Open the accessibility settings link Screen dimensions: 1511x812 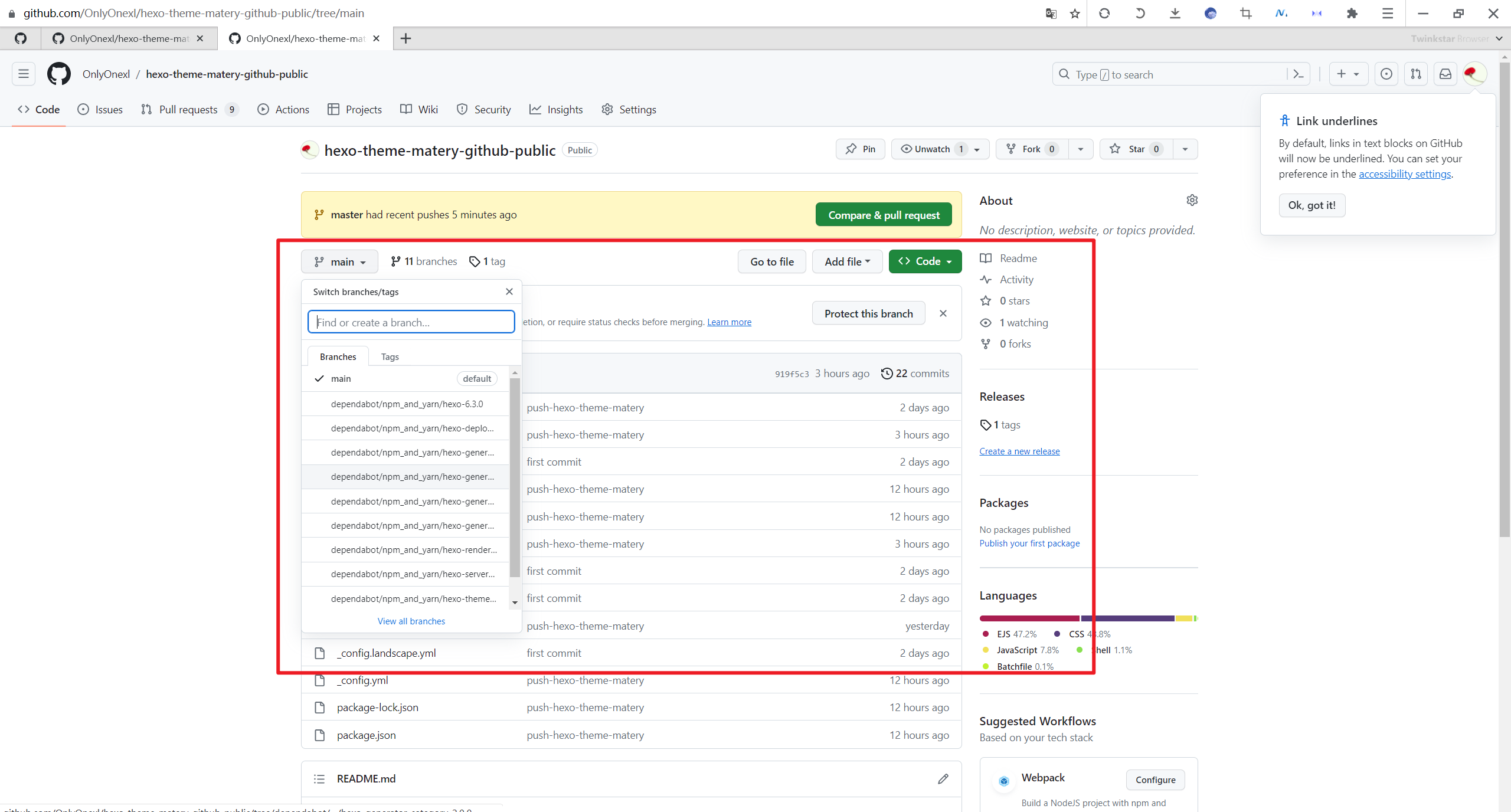click(1404, 173)
